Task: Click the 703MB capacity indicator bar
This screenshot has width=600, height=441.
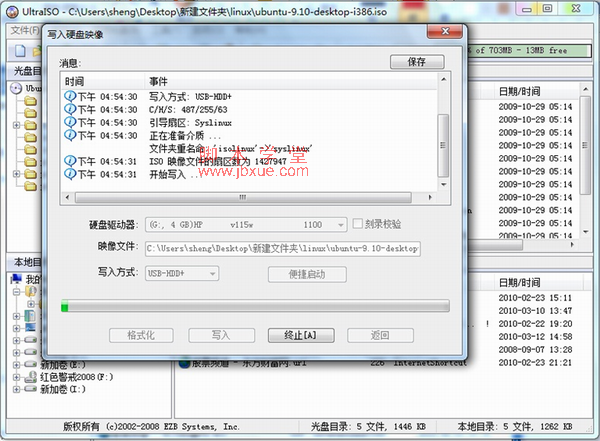Action: point(530,51)
